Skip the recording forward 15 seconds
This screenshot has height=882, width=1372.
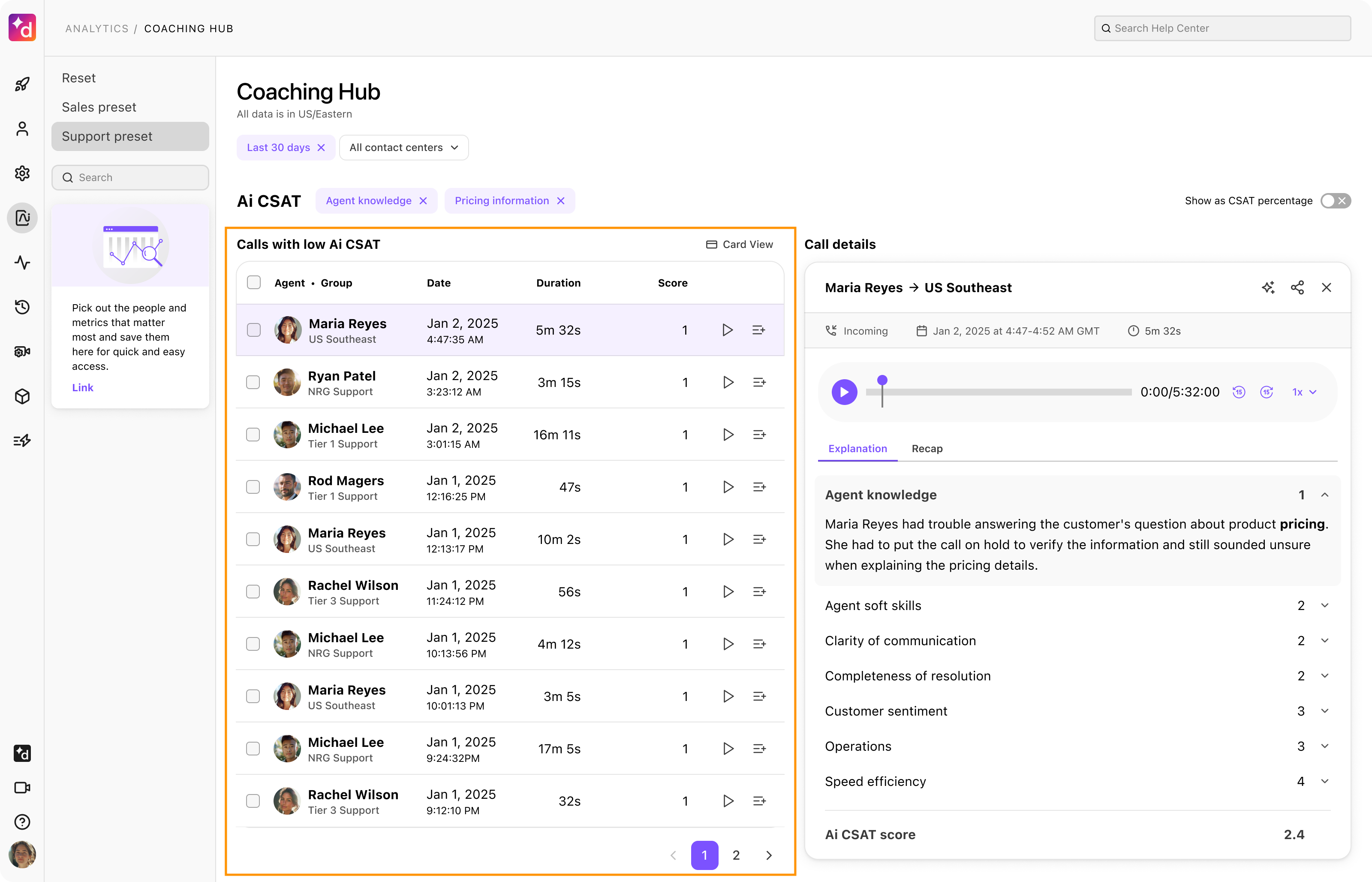coord(1267,393)
